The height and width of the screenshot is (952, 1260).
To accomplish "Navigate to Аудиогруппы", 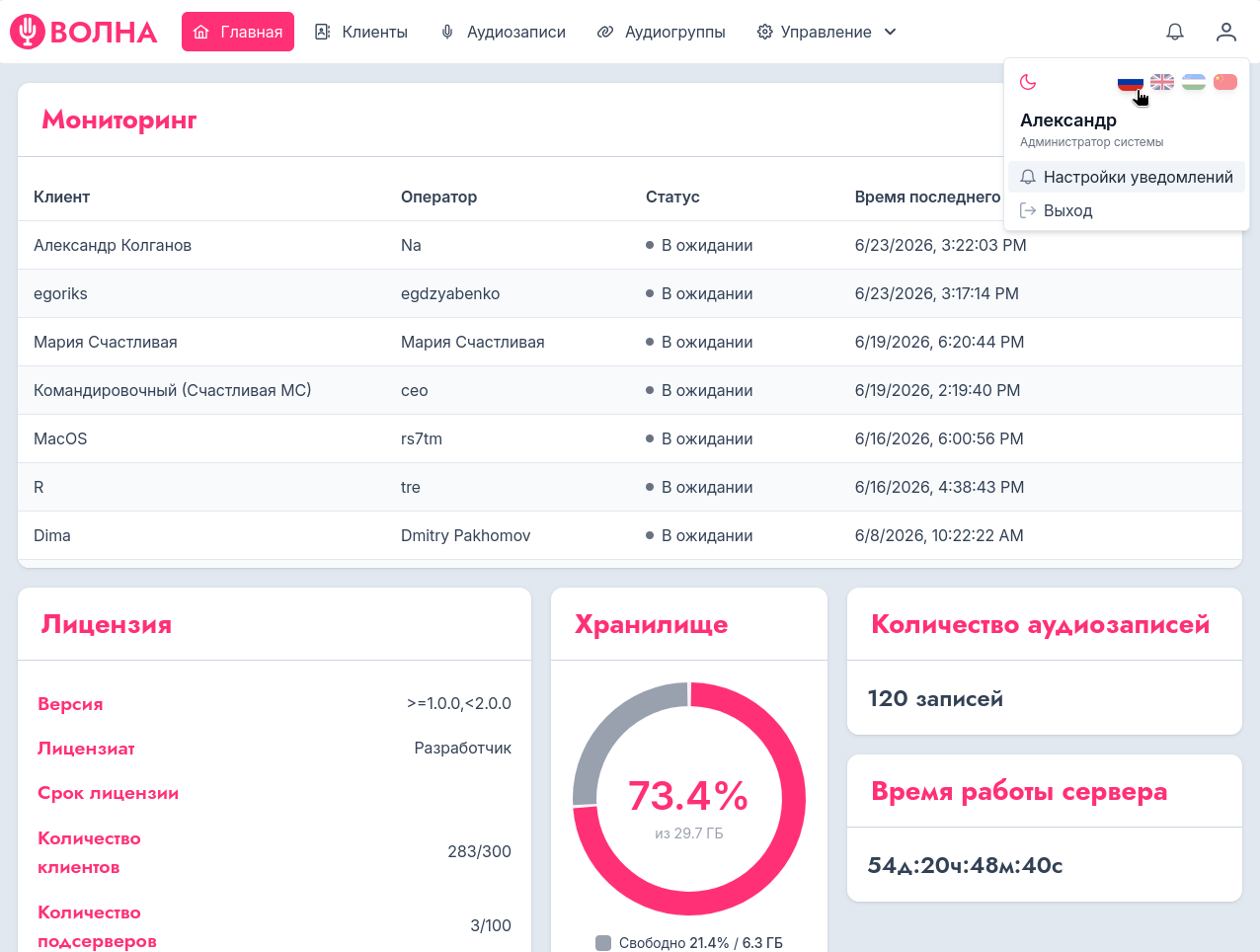I will click(x=662, y=32).
